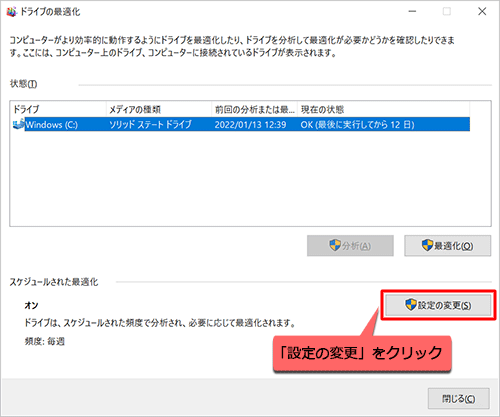
Task: Click the 前回の分析または最... column header
Action: pyautogui.click(x=255, y=109)
